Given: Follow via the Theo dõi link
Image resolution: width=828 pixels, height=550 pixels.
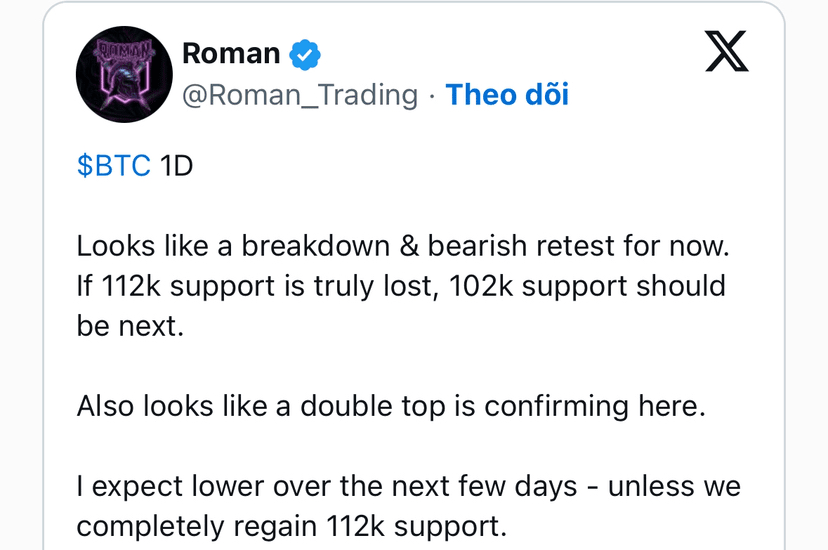Looking at the screenshot, I should (507, 95).
